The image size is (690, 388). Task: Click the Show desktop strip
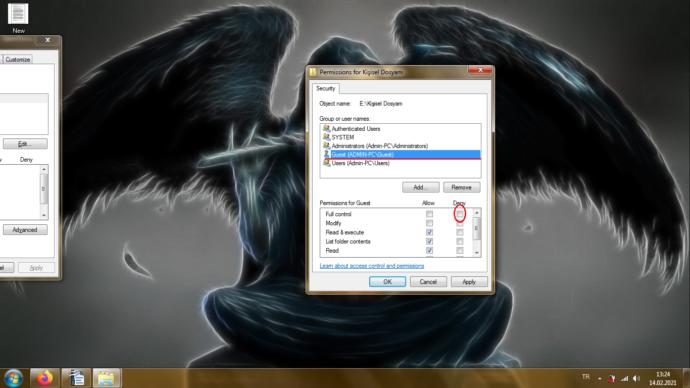point(686,378)
